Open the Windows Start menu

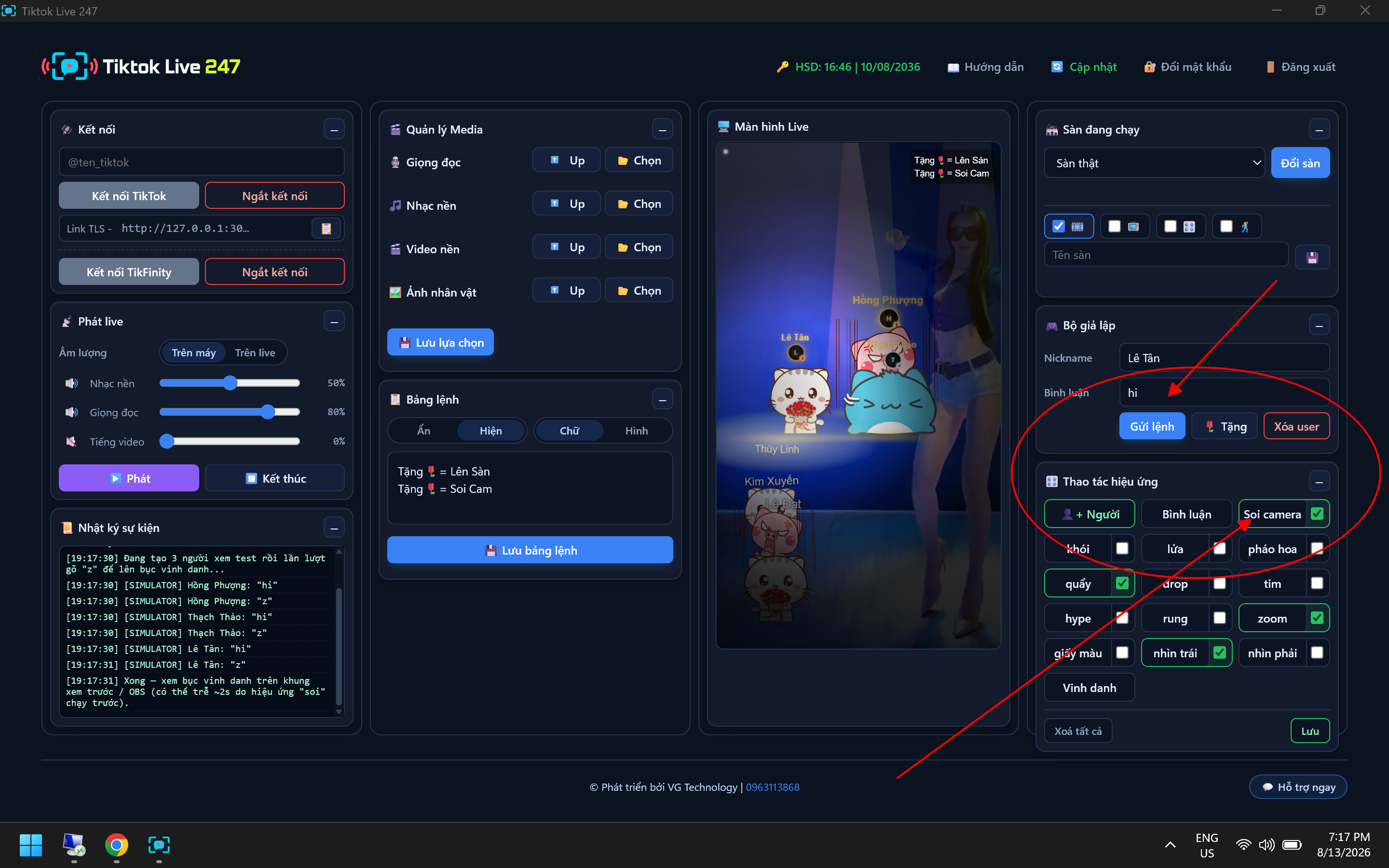click(30, 845)
